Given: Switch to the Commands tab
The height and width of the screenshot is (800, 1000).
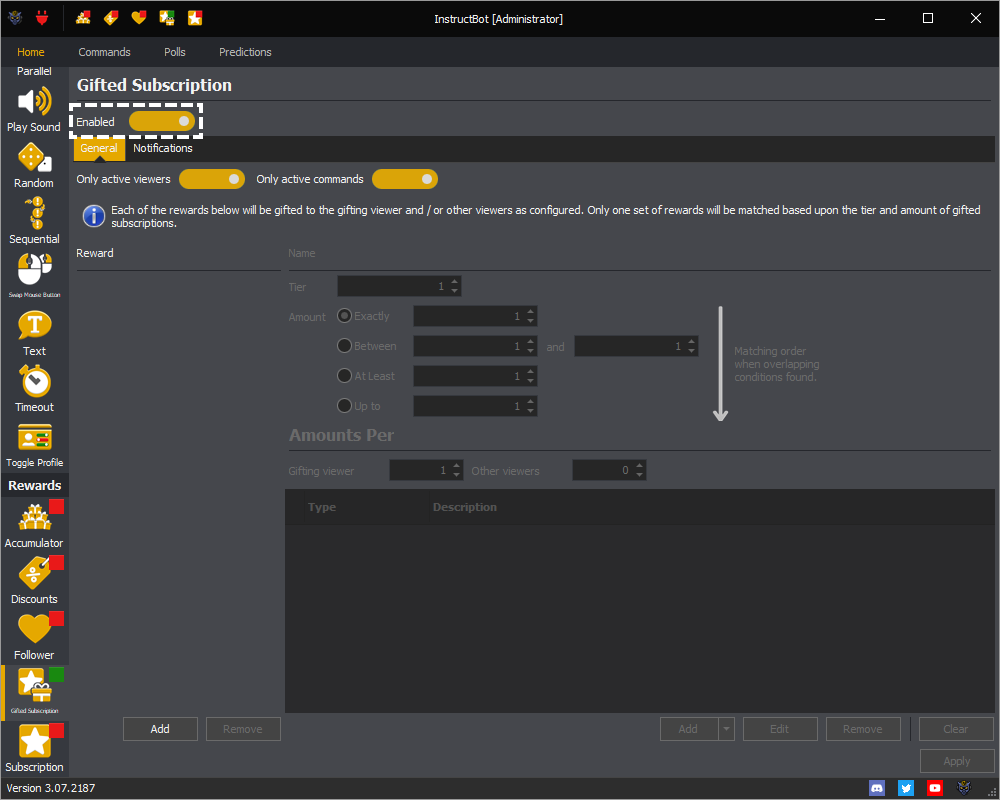Looking at the screenshot, I should point(105,52).
